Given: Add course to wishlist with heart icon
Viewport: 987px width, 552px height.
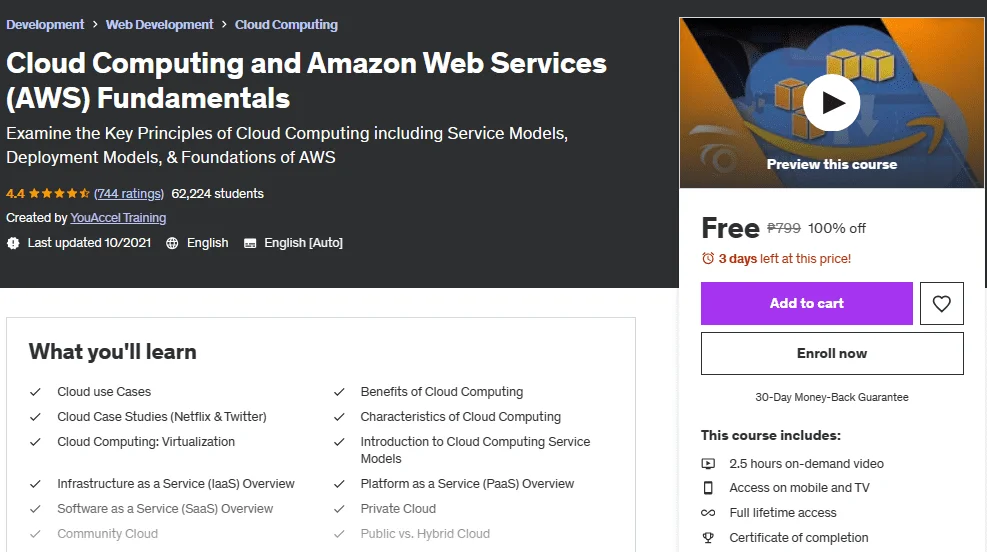Looking at the screenshot, I should pos(941,303).
